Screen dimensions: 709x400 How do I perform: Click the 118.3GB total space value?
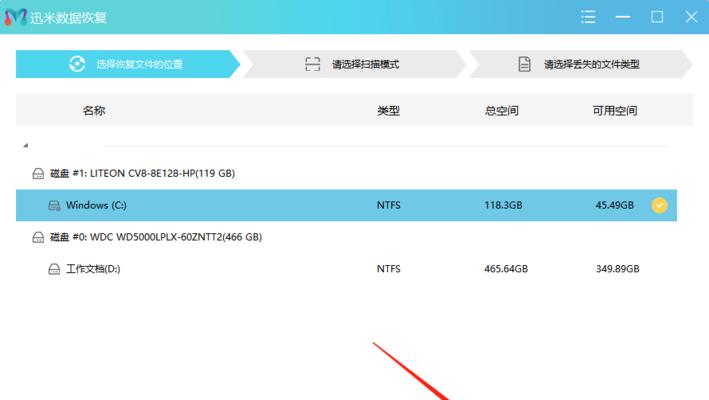pos(503,205)
